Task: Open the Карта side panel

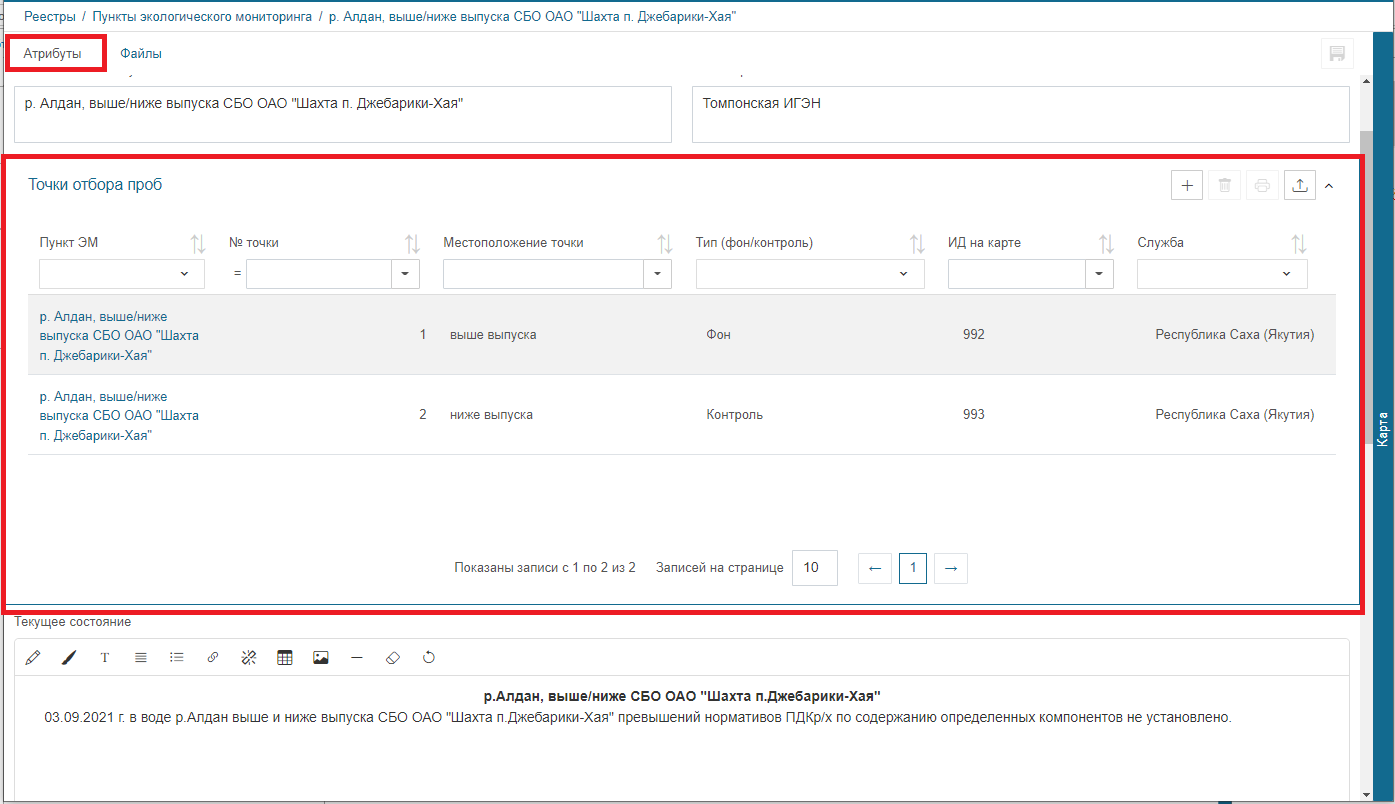Action: click(1383, 428)
